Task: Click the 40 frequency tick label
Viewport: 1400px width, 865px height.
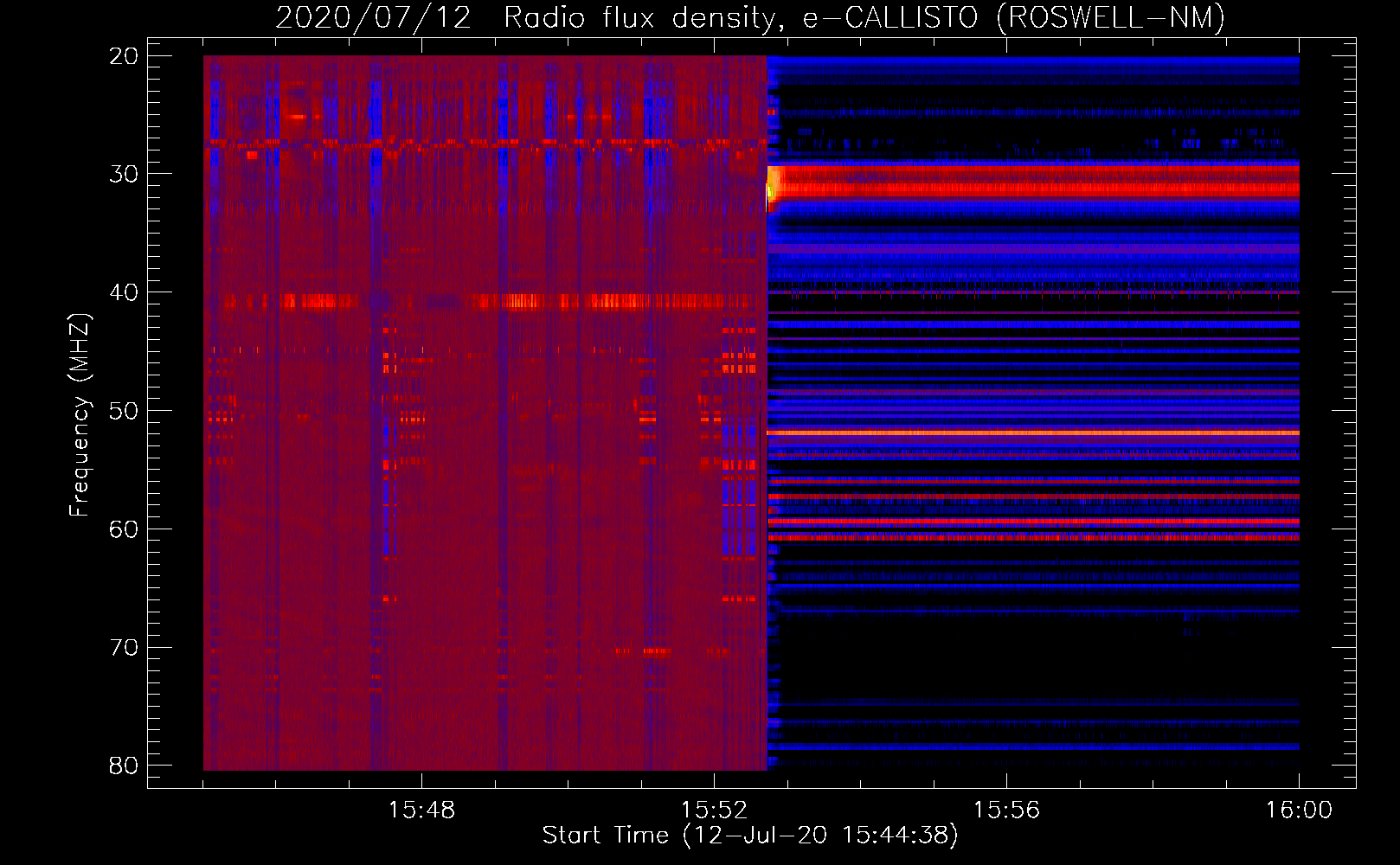Action: pyautogui.click(x=124, y=292)
